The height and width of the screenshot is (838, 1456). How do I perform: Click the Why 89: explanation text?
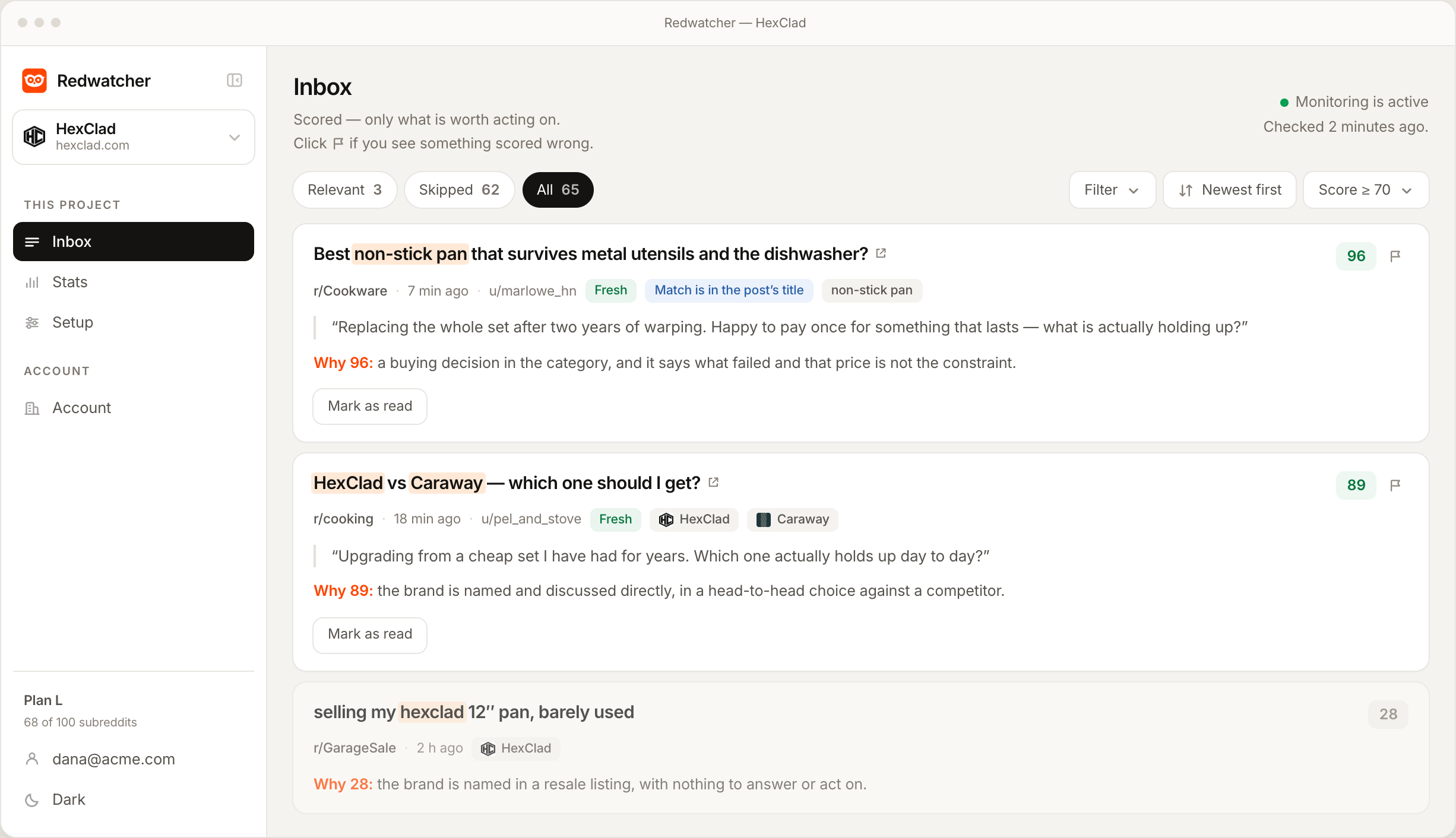[x=659, y=591]
